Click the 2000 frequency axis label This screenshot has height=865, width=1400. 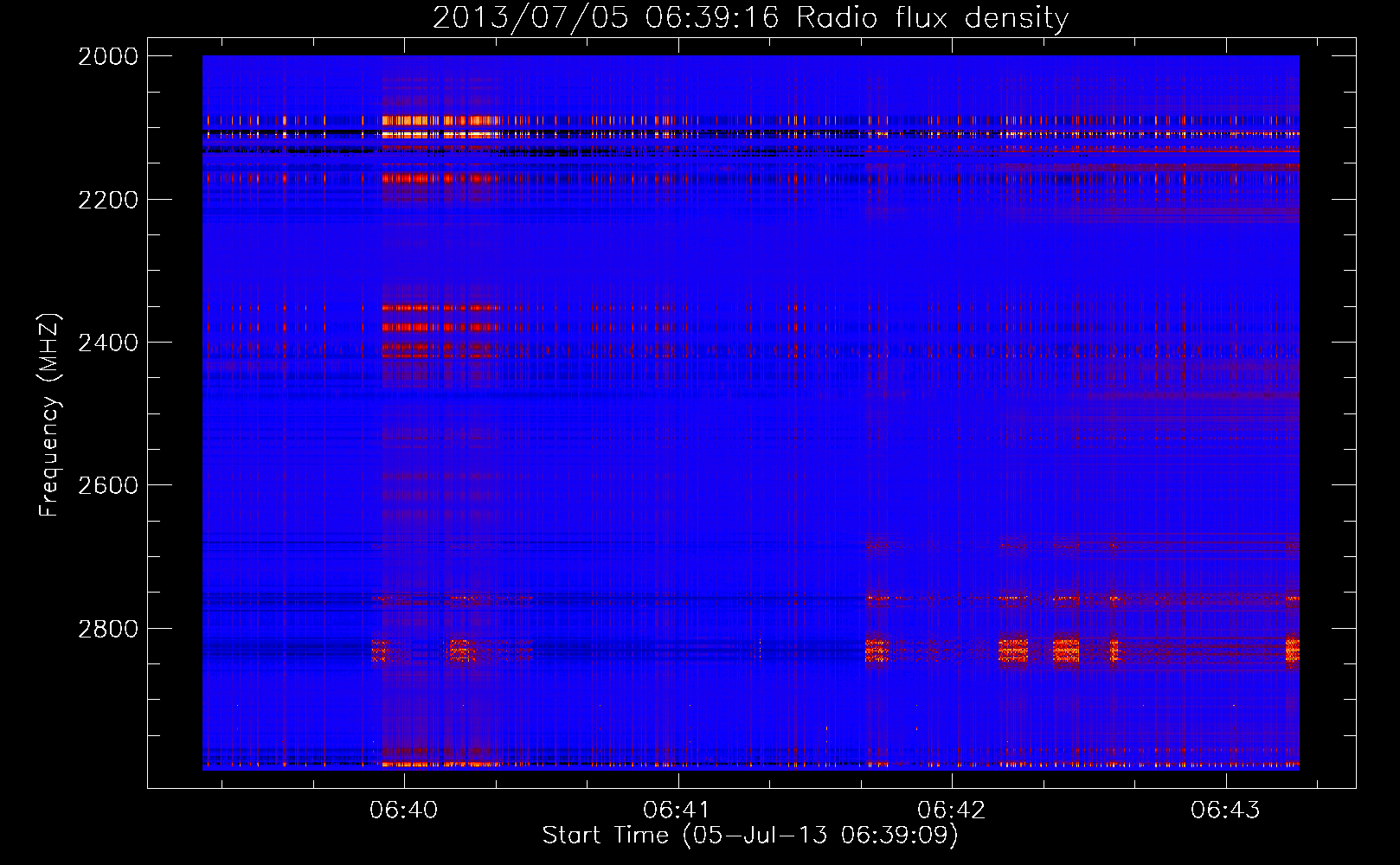click(x=108, y=56)
